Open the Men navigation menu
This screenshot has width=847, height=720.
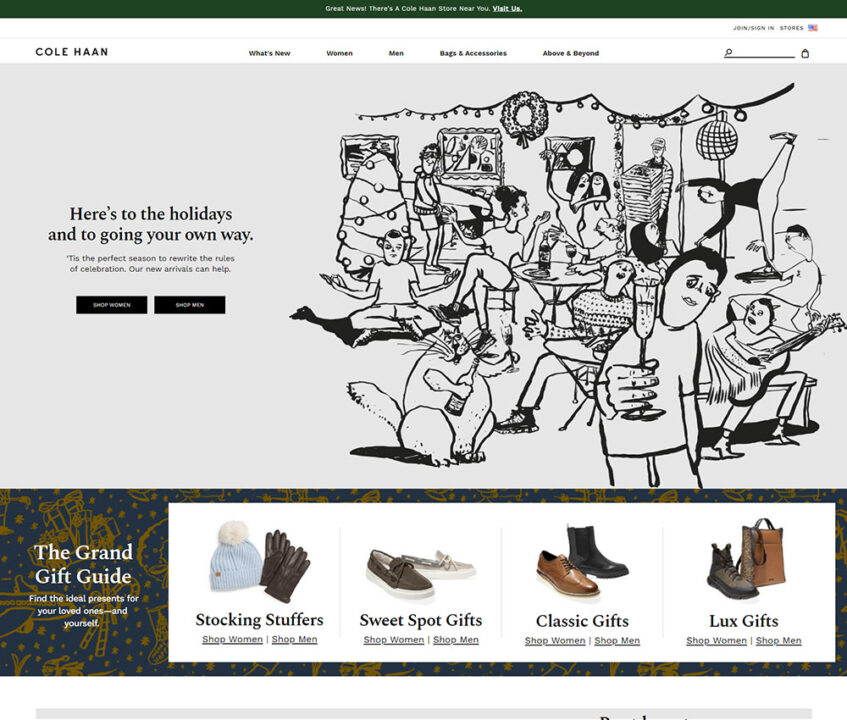click(395, 52)
